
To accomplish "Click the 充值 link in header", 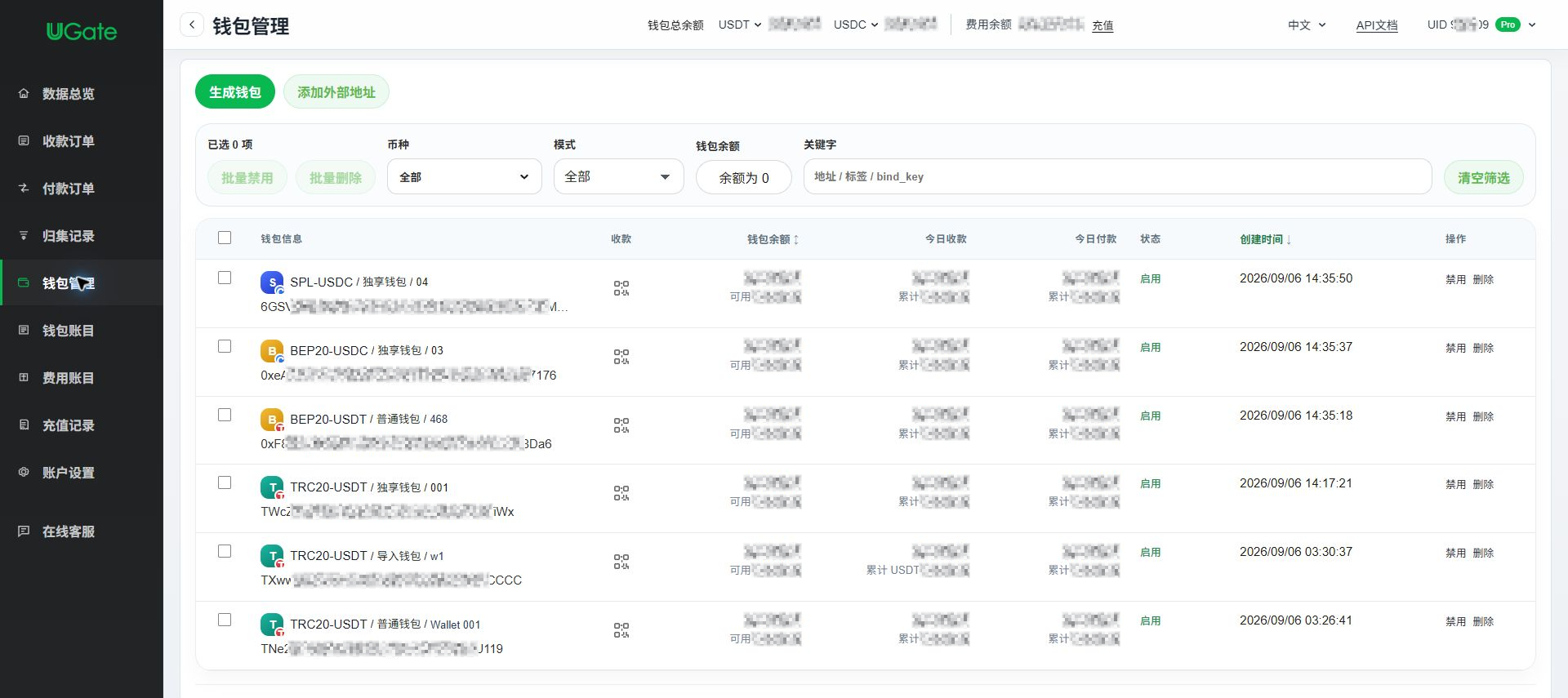I will 1102,25.
